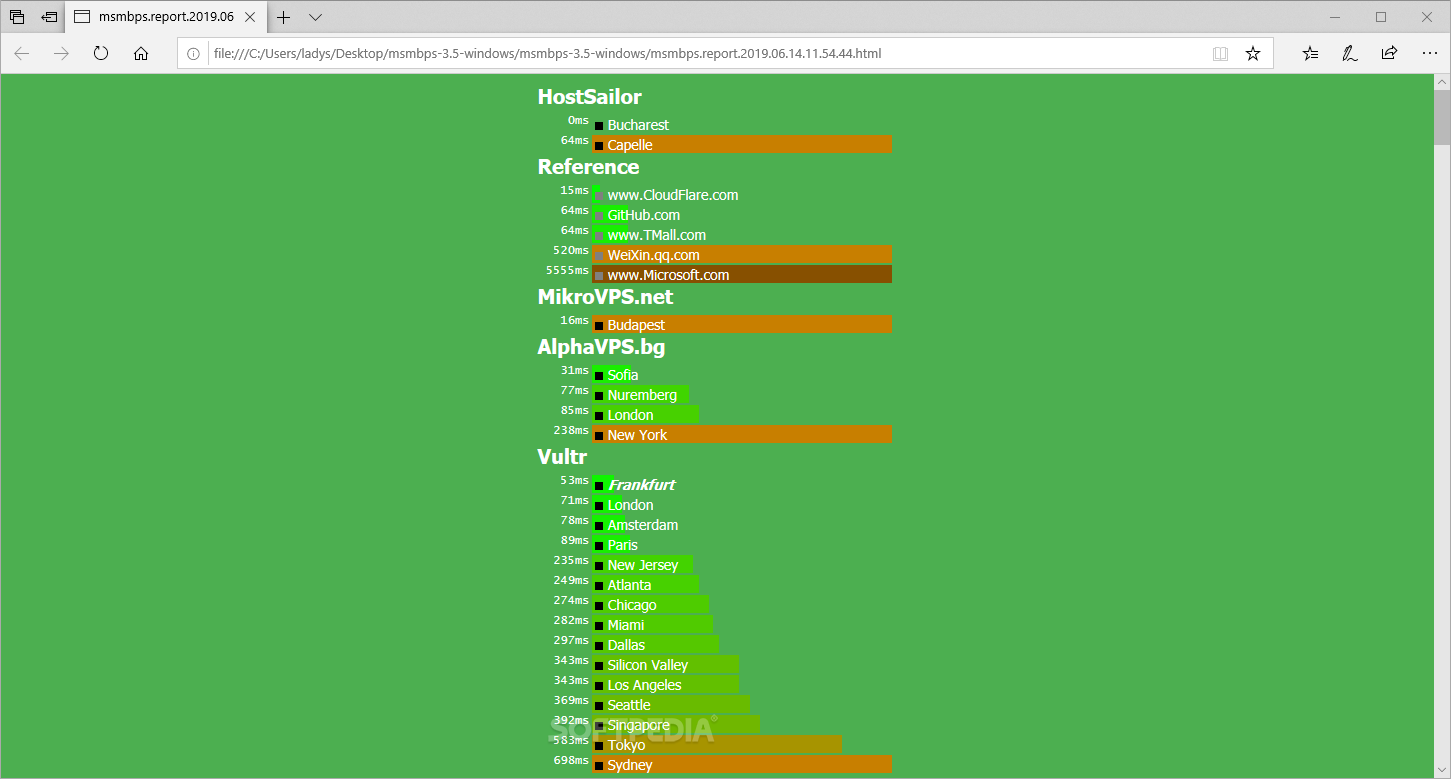
Task: Click the 5555ms latency value
Action: click(567, 270)
